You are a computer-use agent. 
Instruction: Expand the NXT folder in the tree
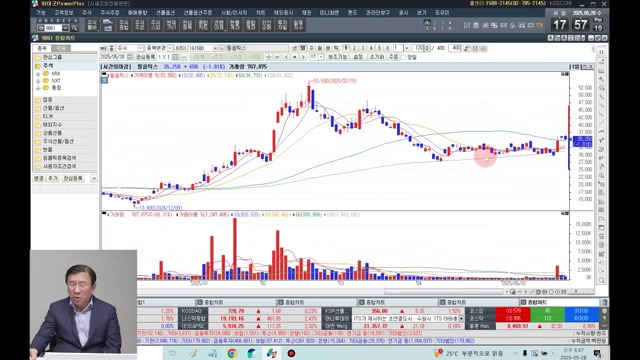(x=38, y=81)
